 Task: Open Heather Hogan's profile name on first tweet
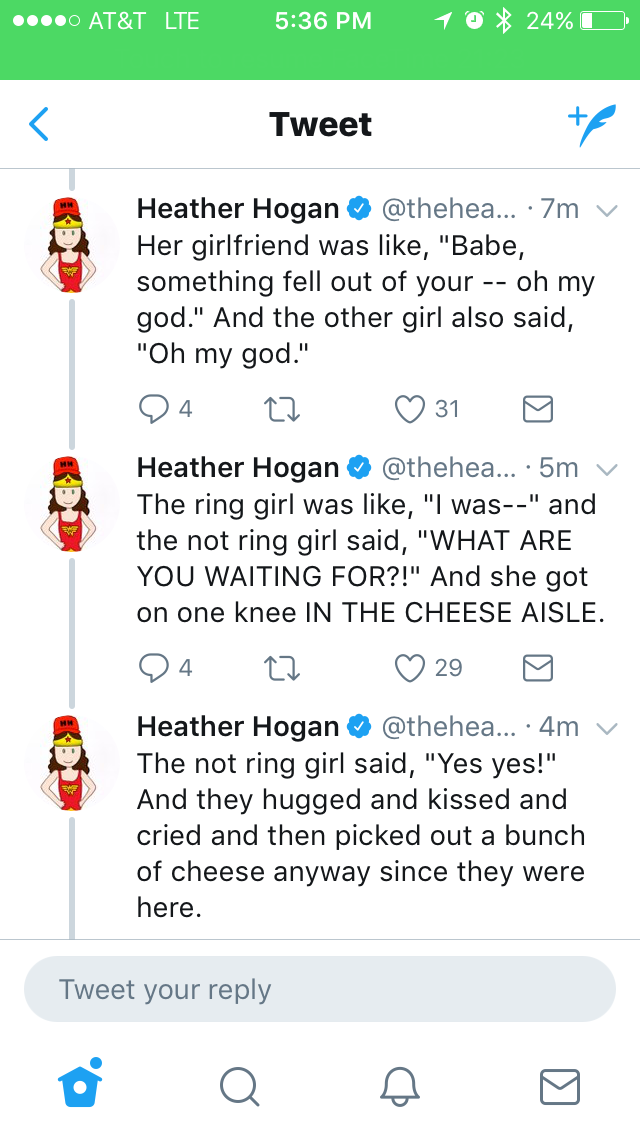(238, 208)
